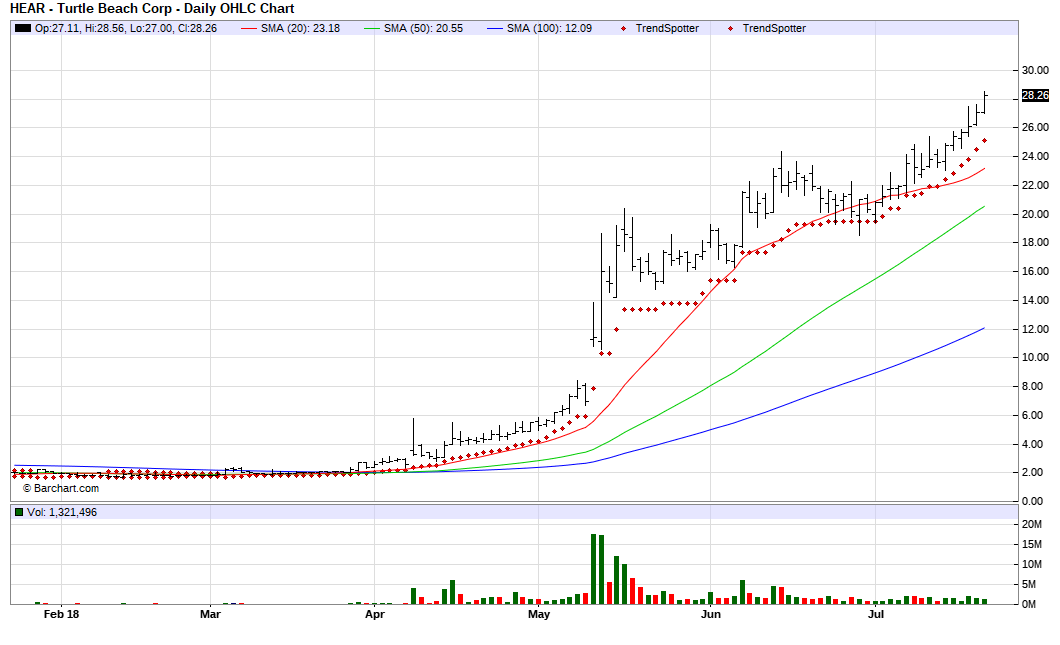
Task: Click the 'Jun' date axis label
Action: coord(710,615)
